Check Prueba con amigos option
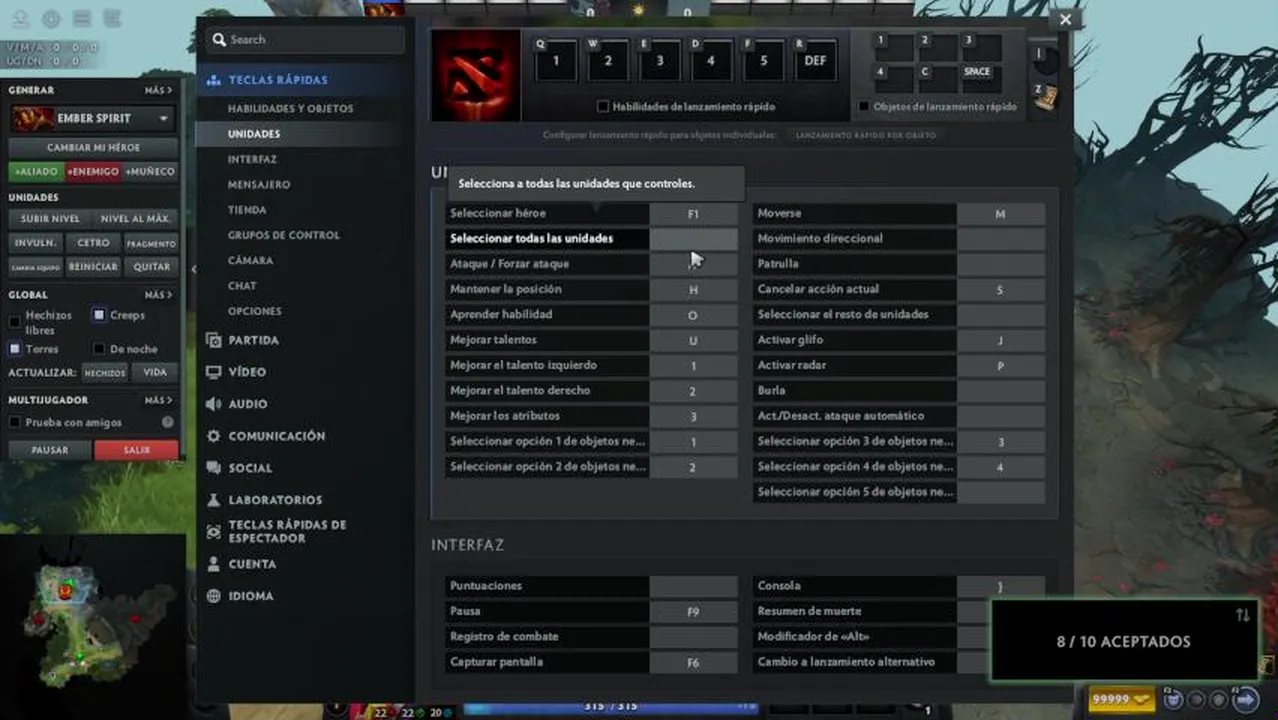The height and width of the screenshot is (720, 1278). tap(15, 422)
